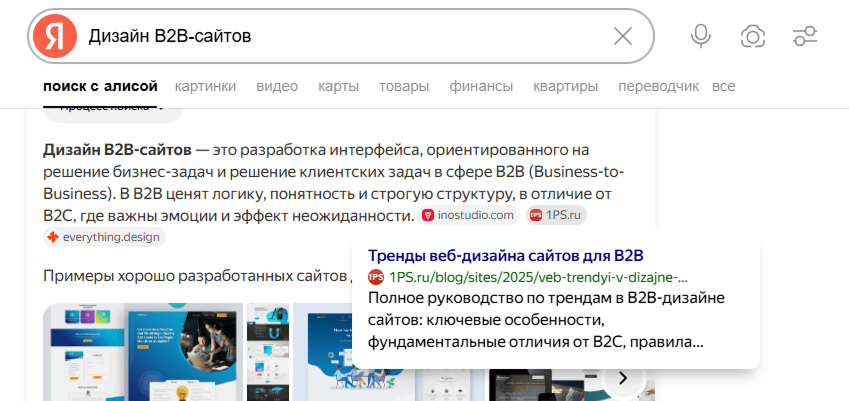Start voice search with microphone icon

701,36
